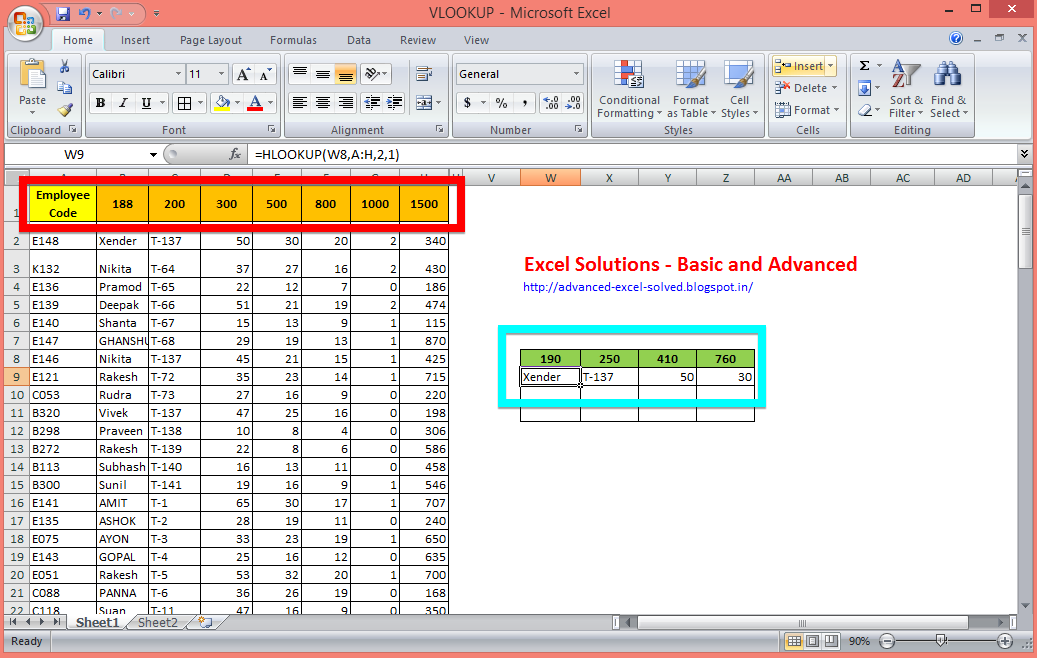The image size is (1037, 658).
Task: Switch to Page Layout view in status bar
Action: pyautogui.click(x=812, y=641)
